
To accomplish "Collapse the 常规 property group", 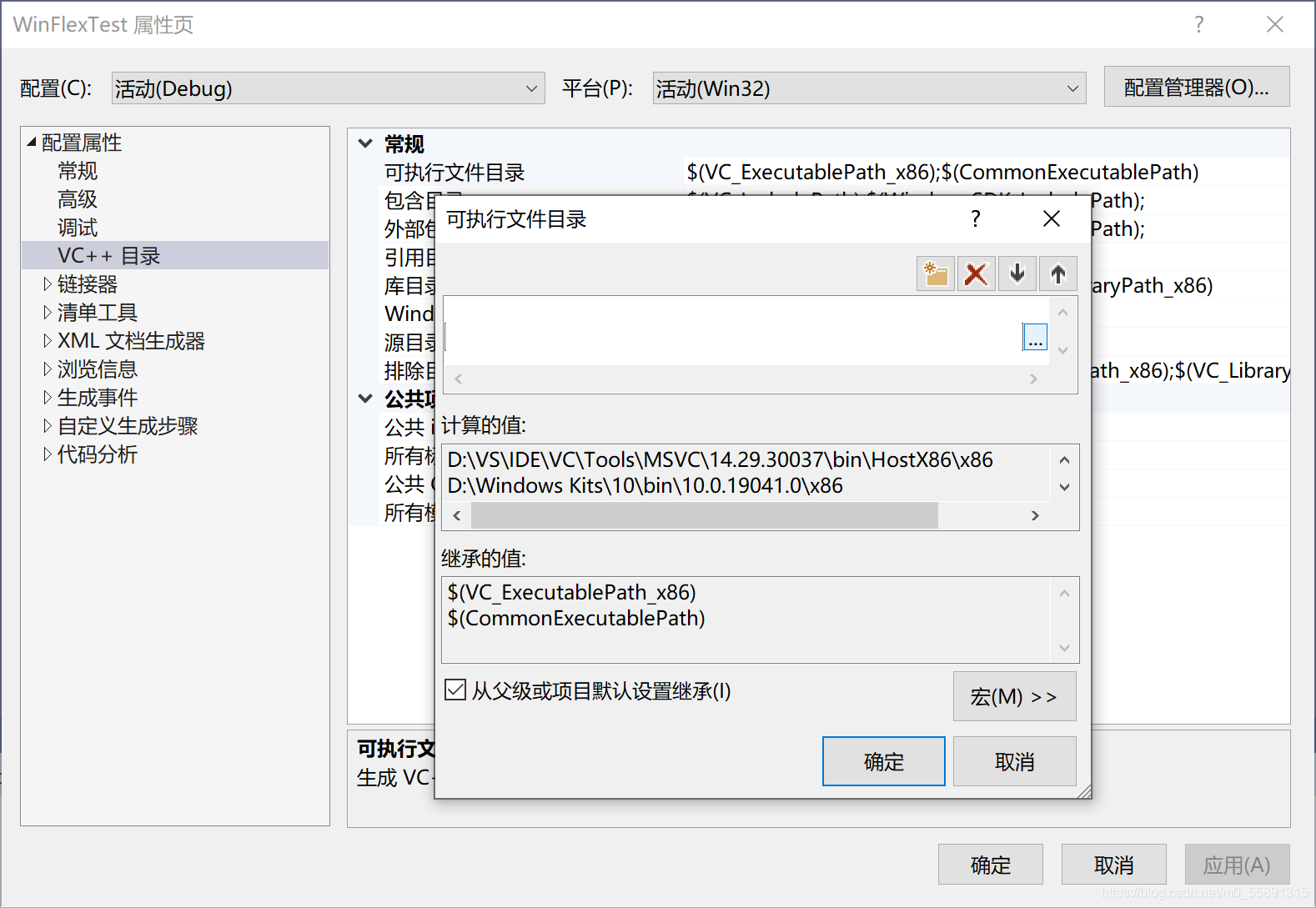I will coord(365,143).
